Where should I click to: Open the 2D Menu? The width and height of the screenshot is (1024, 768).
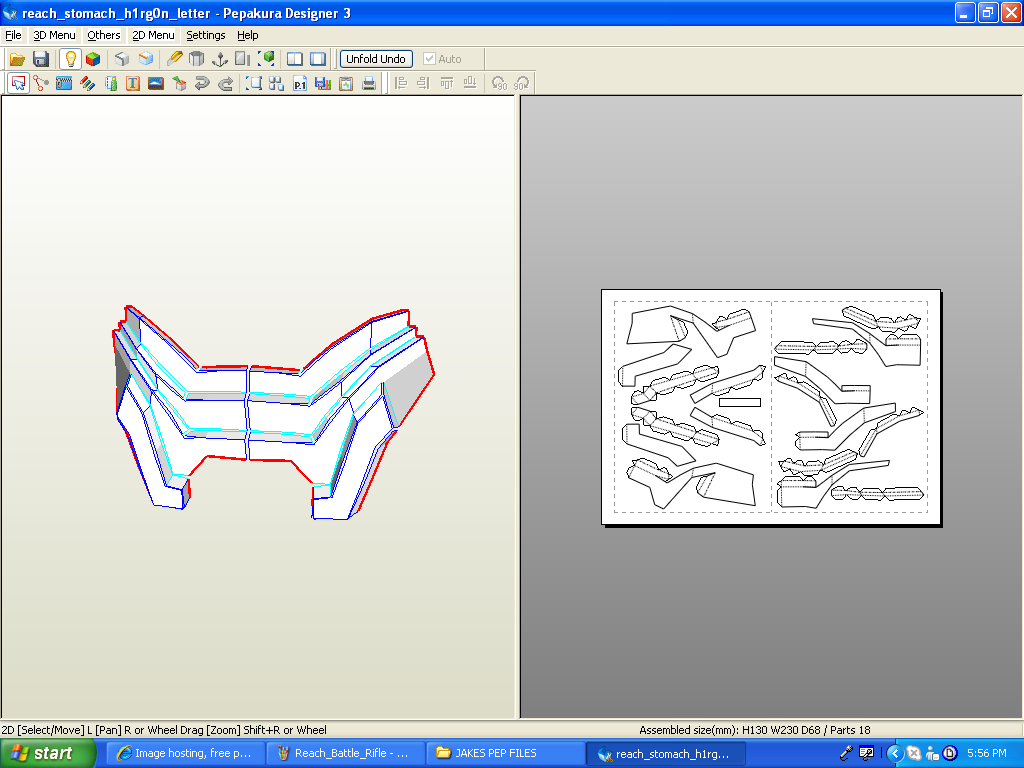tap(153, 35)
